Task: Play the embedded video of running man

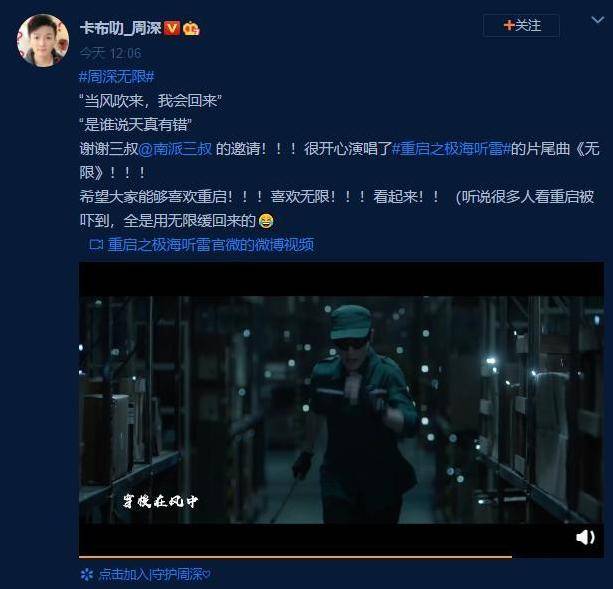Action: coord(341,409)
